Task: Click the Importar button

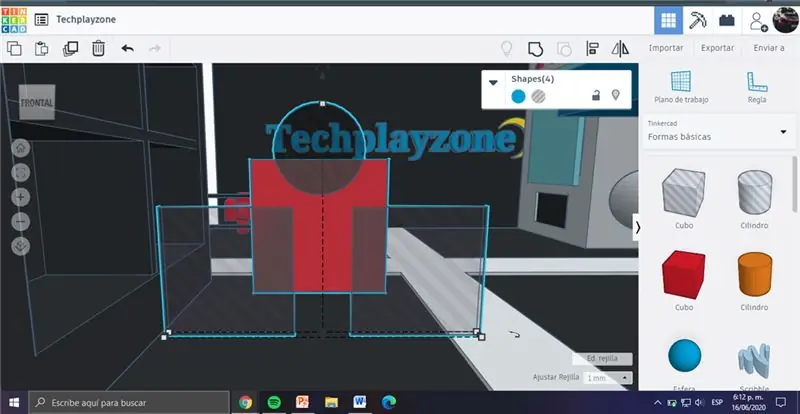Action: point(666,48)
